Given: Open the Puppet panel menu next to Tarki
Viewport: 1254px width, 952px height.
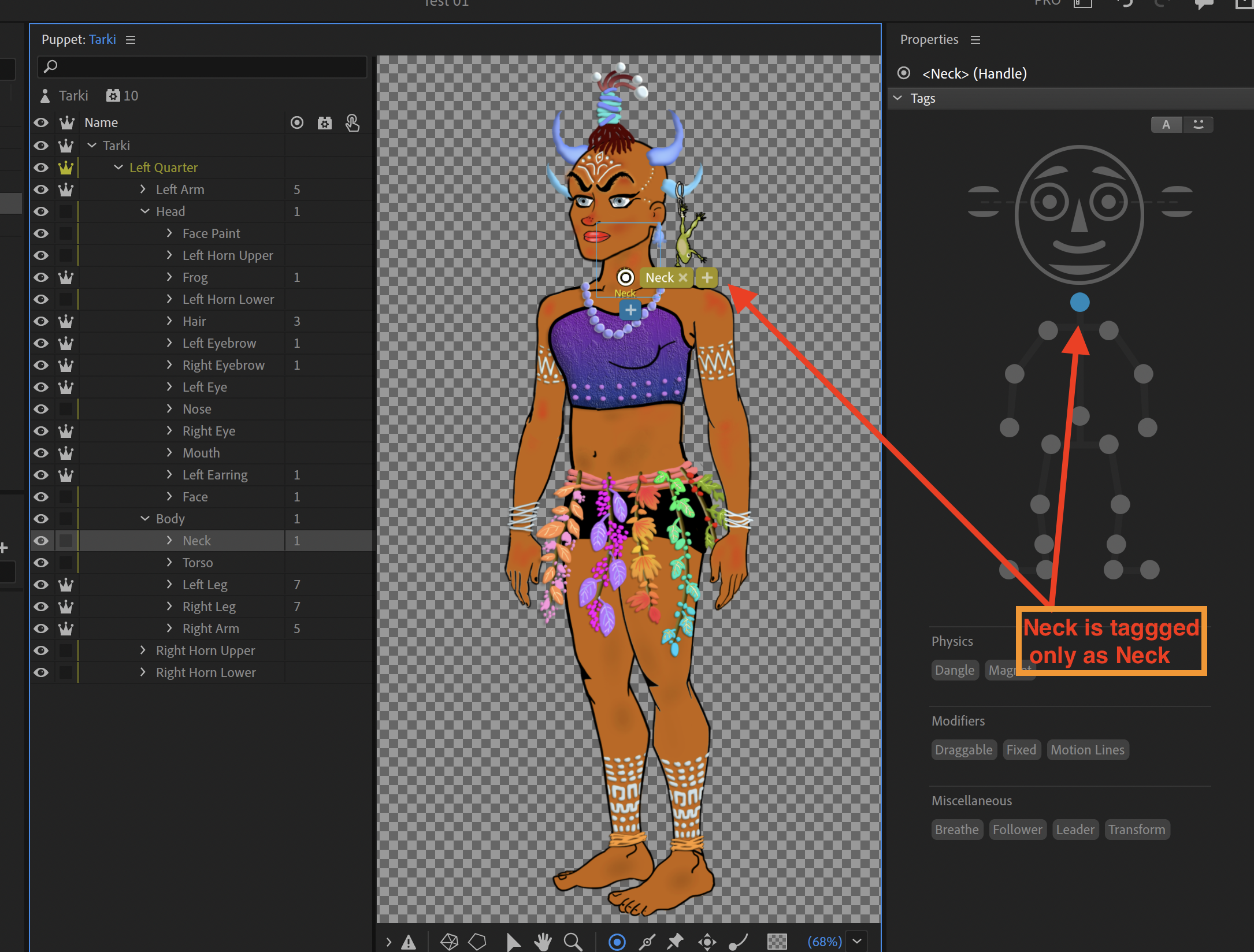Looking at the screenshot, I should 131,39.
